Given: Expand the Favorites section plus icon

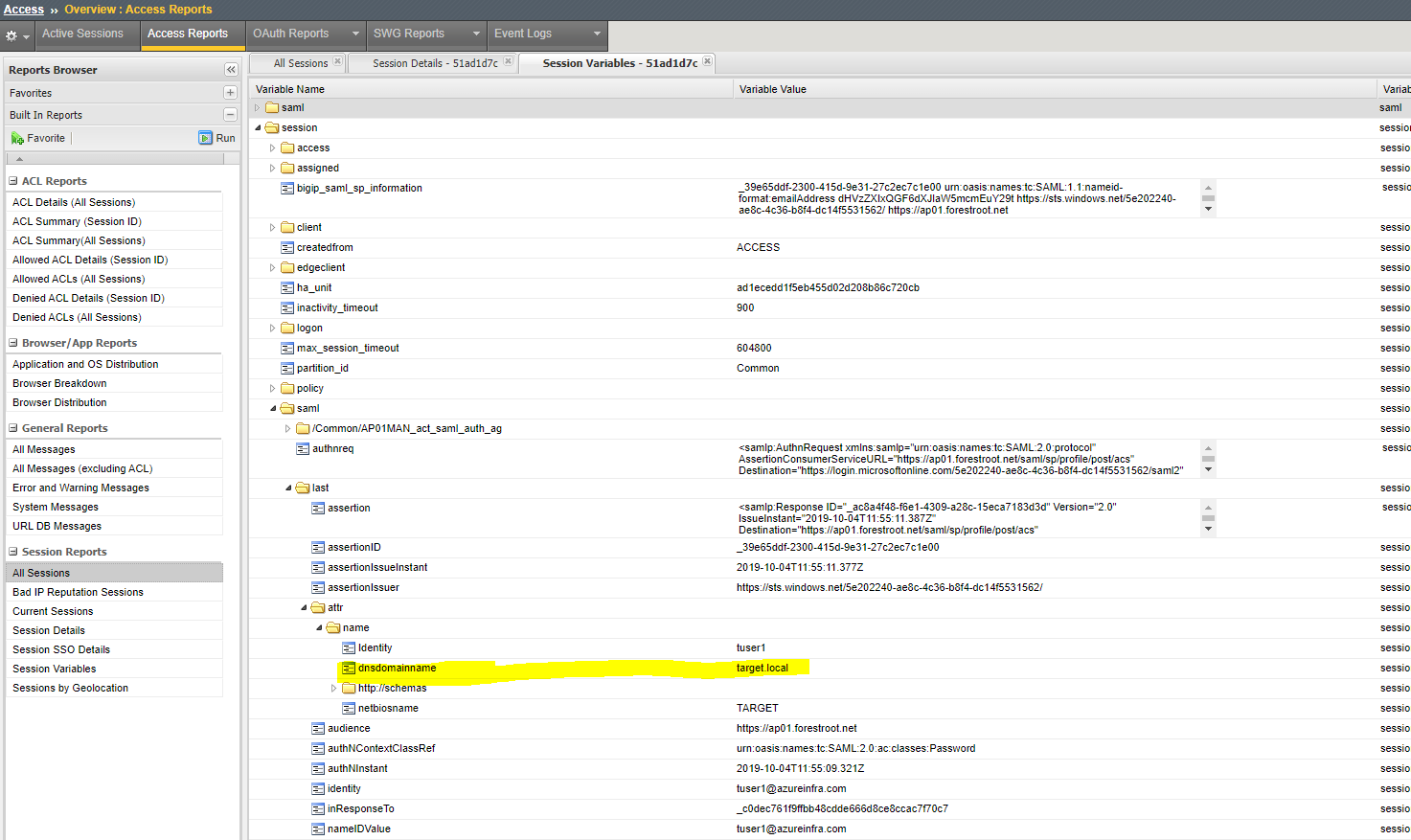Looking at the screenshot, I should pos(230,93).
